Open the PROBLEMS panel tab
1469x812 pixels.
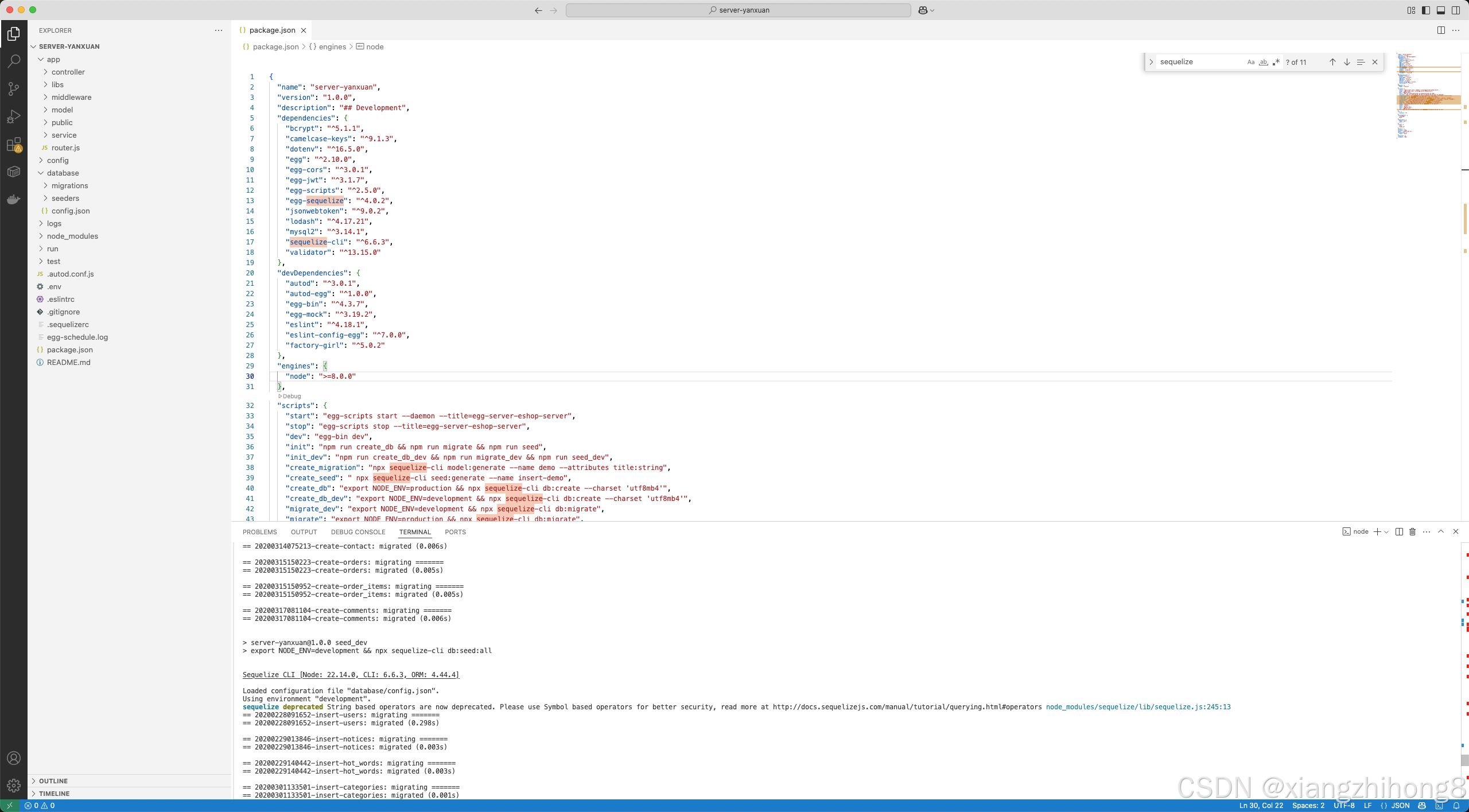tap(259, 532)
